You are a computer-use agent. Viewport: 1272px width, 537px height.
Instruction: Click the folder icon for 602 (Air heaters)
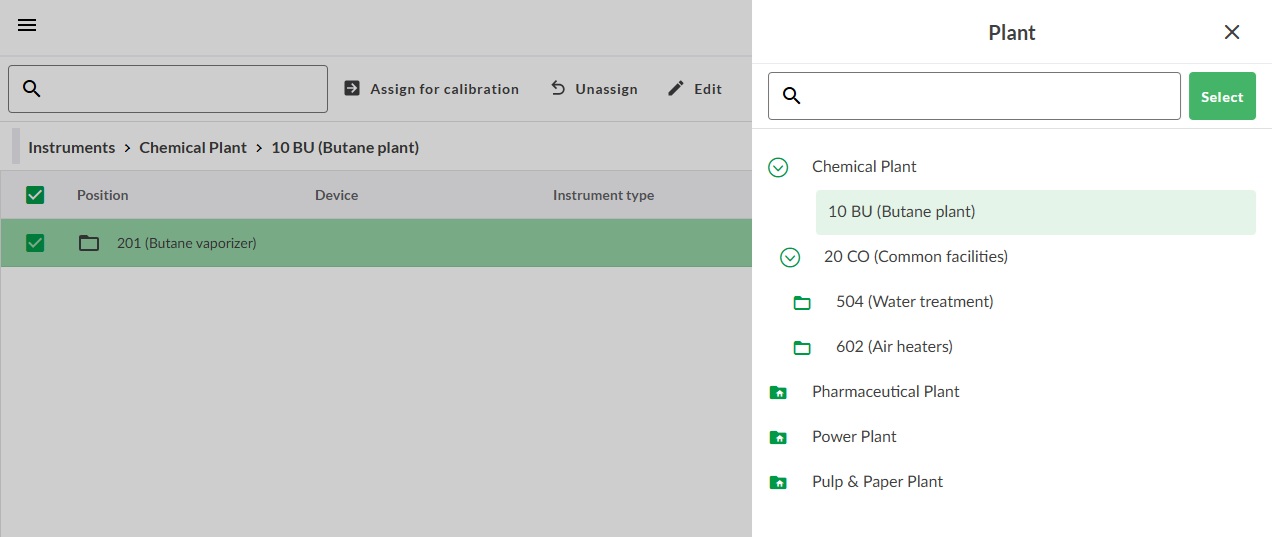tap(802, 347)
